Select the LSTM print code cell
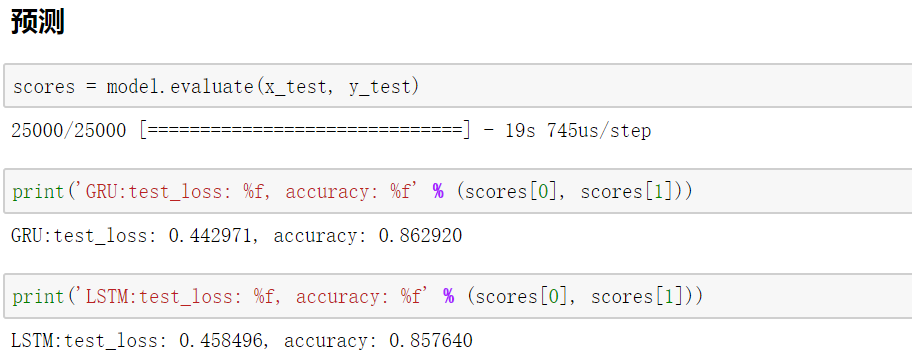Viewport: 912px width, 362px height. [458, 296]
